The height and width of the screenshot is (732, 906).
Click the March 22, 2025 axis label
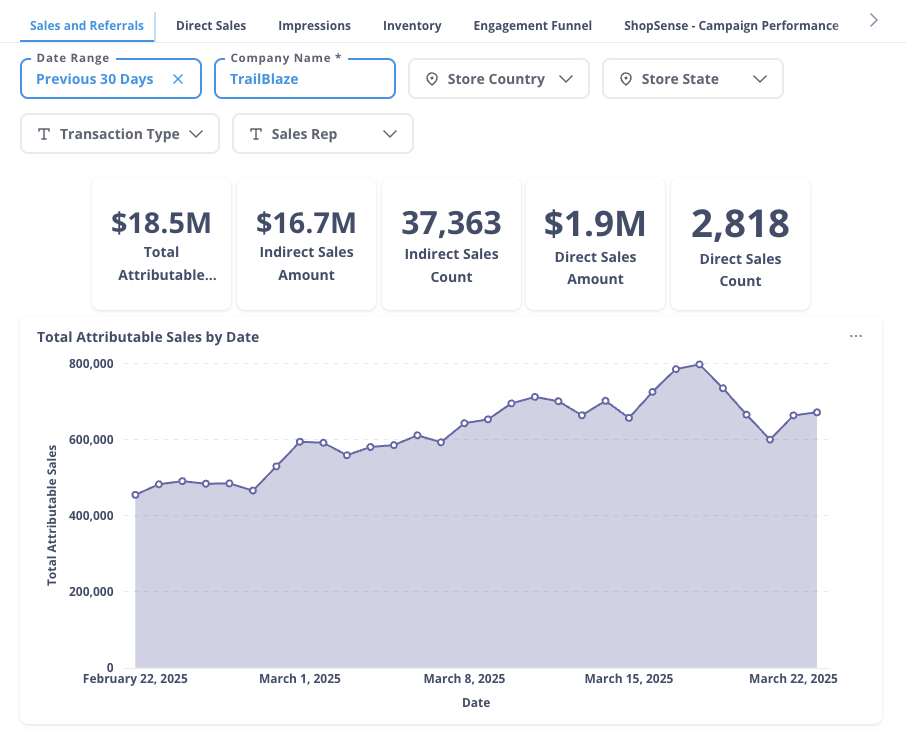[793, 679]
